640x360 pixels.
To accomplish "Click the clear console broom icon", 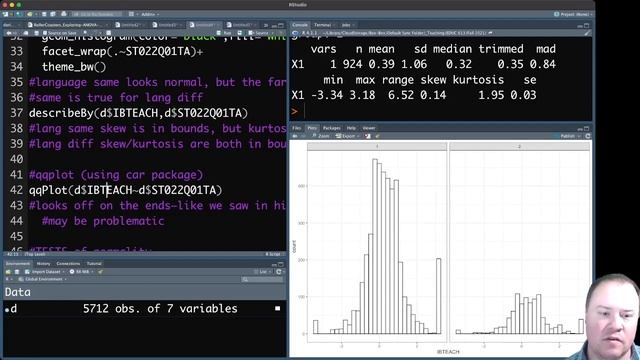I will coord(587,33).
